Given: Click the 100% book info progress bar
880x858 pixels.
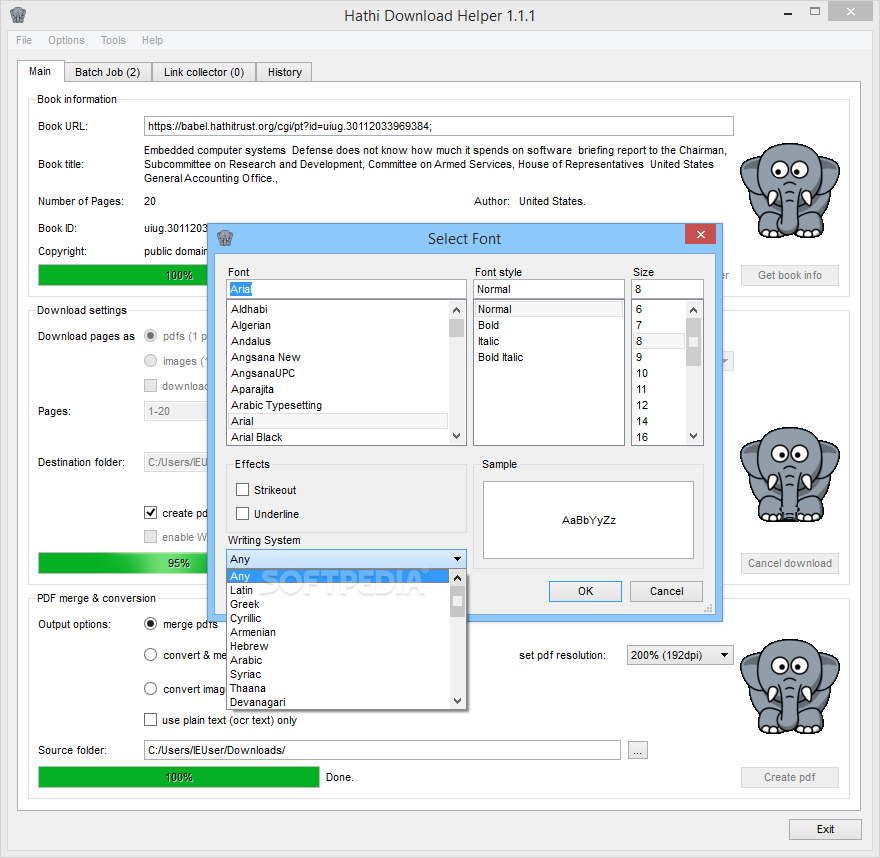Looking at the screenshot, I should [123, 276].
